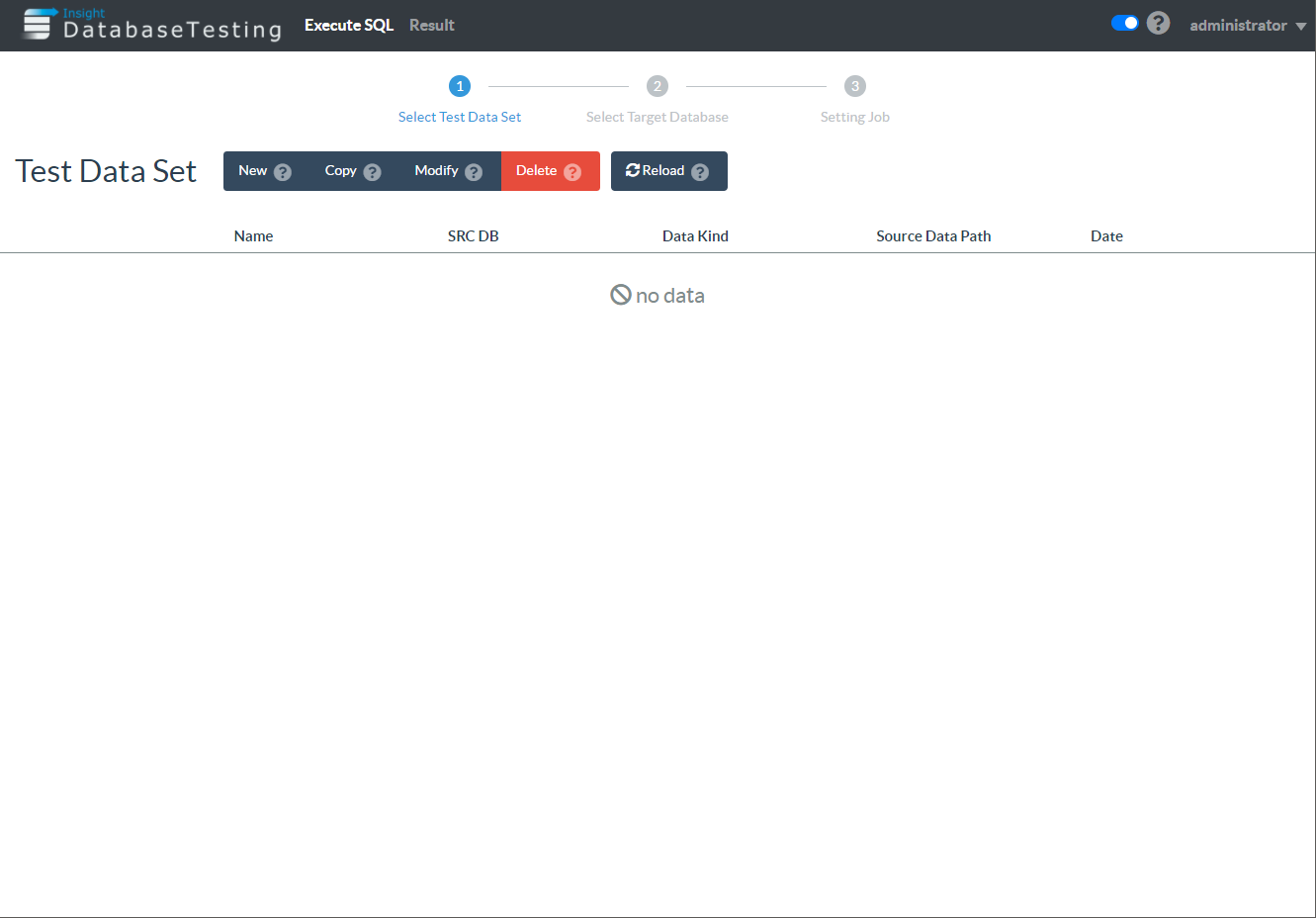Click the SRC DB column header
This screenshot has height=918, width=1316.
[x=474, y=235]
